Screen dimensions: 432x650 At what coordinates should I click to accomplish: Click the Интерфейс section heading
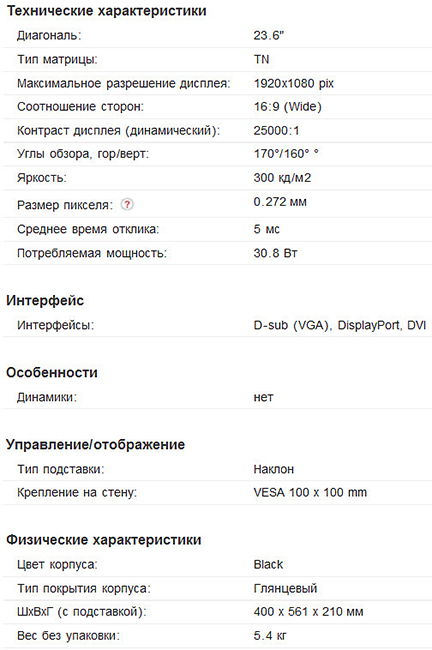click(x=45, y=301)
